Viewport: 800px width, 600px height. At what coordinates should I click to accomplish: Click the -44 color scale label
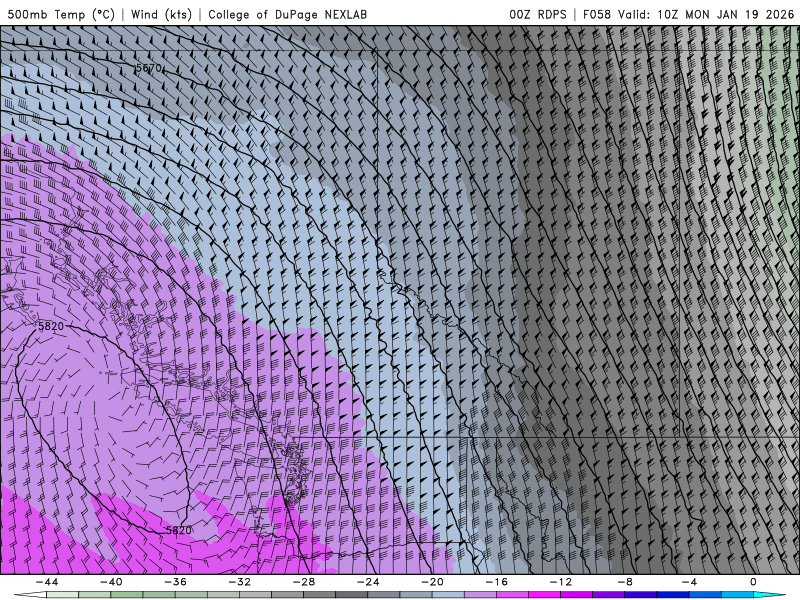coord(47,582)
